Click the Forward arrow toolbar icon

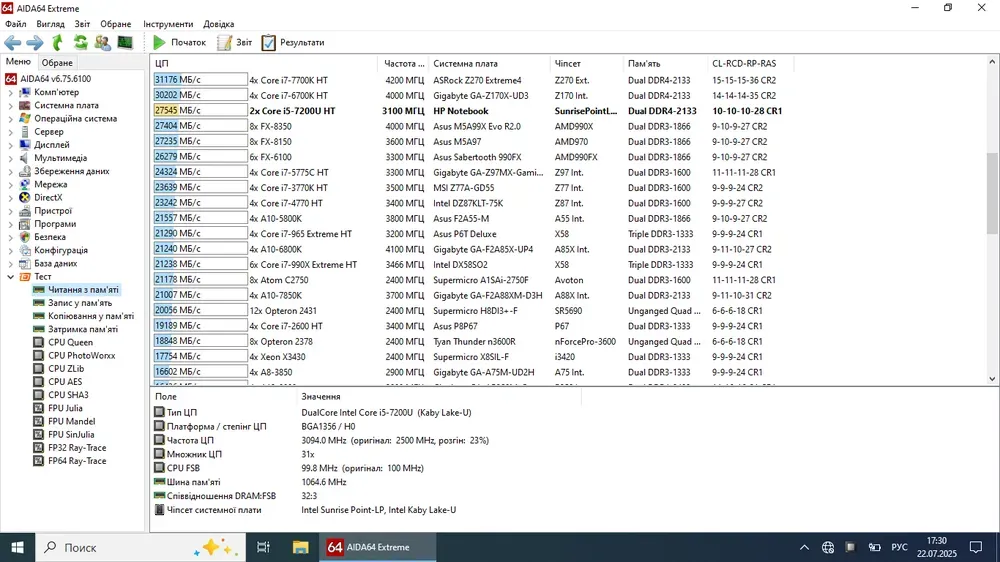point(34,43)
